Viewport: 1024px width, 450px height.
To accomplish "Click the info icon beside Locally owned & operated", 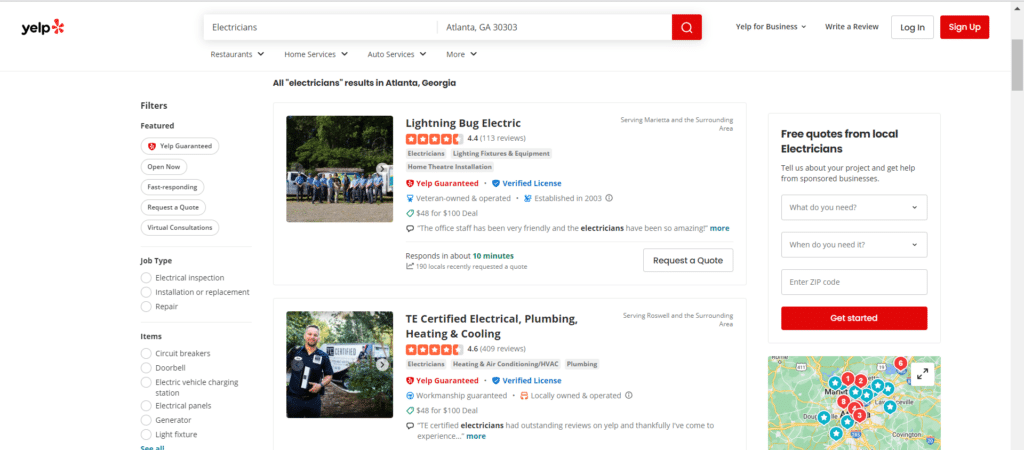I will click(628, 395).
